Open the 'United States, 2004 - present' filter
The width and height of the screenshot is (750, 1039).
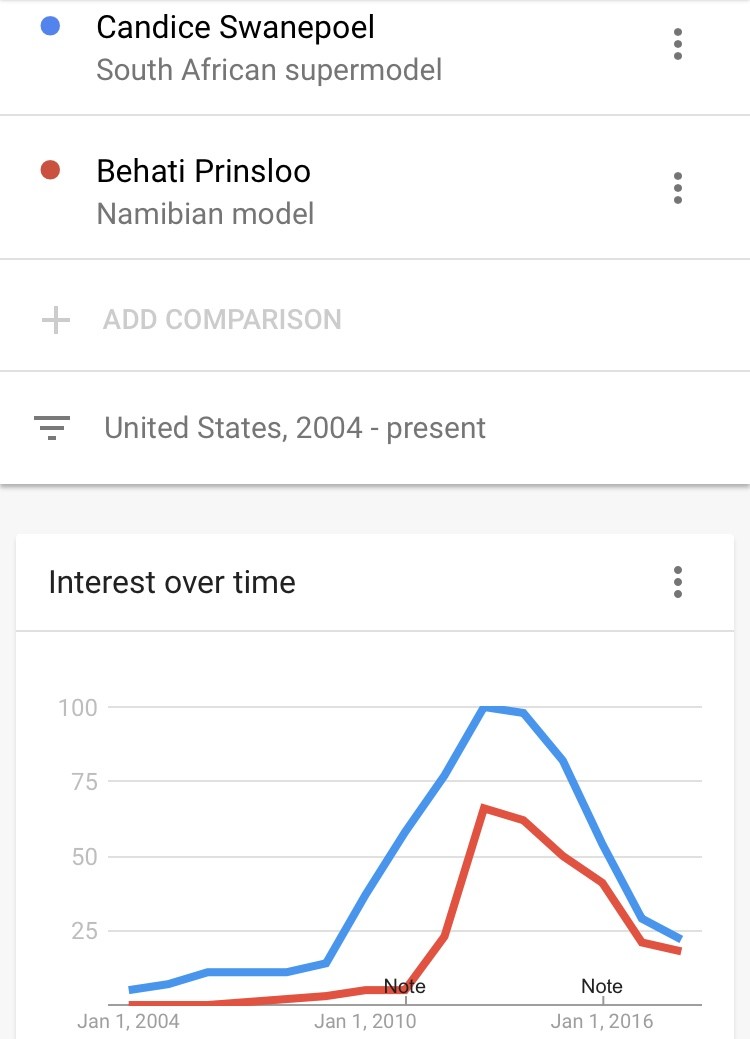375,428
